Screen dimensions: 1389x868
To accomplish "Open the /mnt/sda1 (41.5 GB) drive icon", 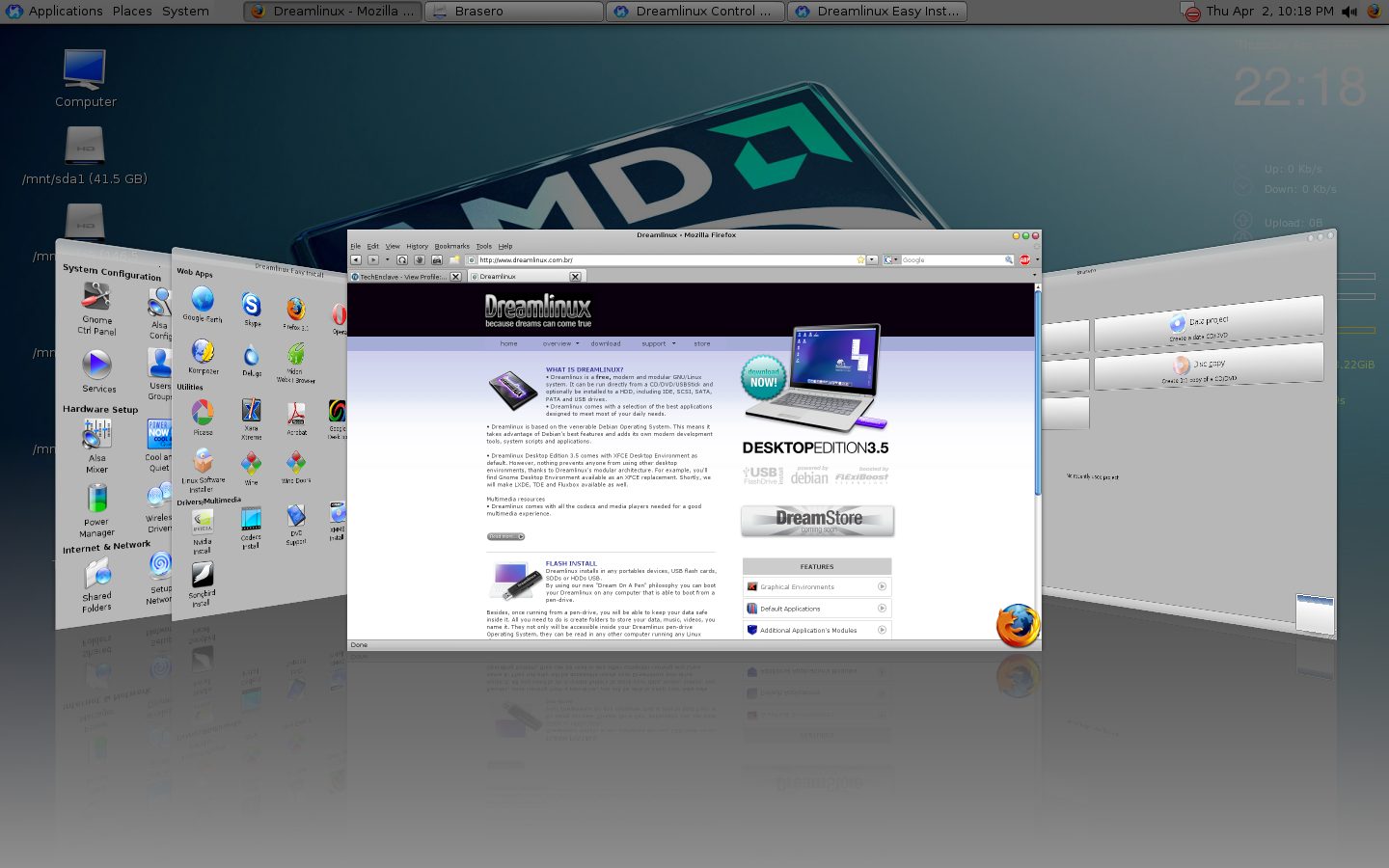I will tap(85, 147).
